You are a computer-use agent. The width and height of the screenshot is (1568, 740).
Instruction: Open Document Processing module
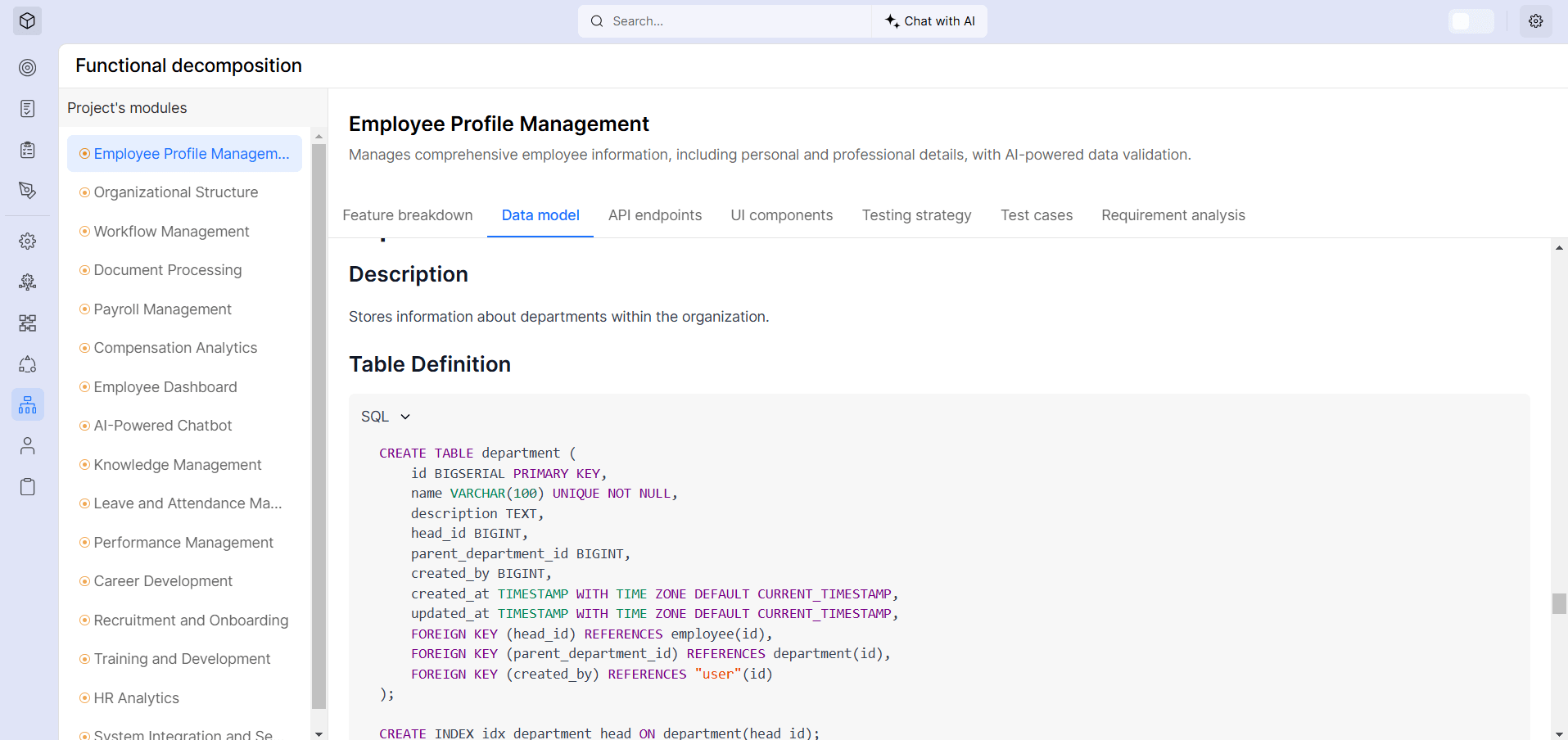click(x=184, y=270)
